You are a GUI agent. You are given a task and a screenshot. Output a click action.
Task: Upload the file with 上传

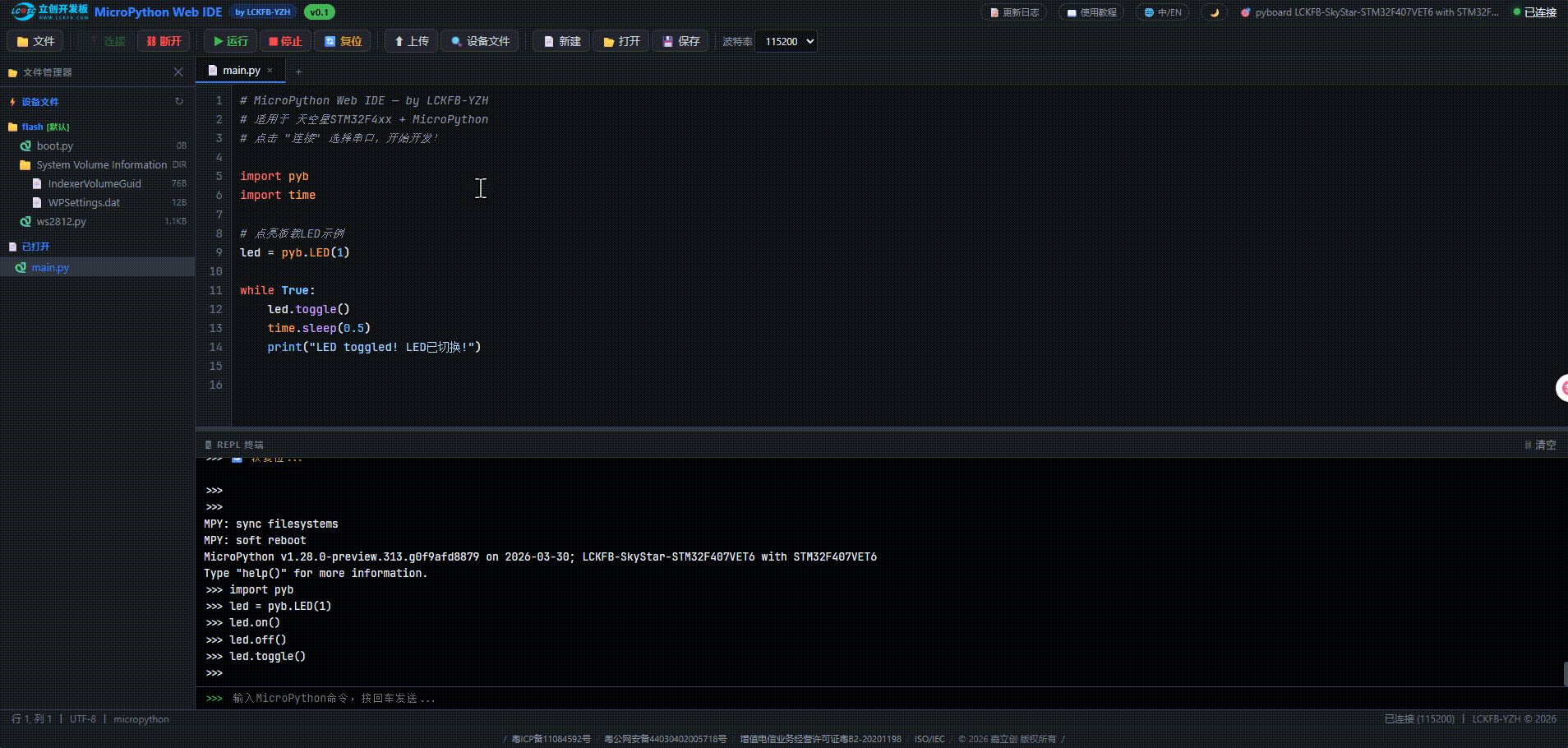[411, 41]
